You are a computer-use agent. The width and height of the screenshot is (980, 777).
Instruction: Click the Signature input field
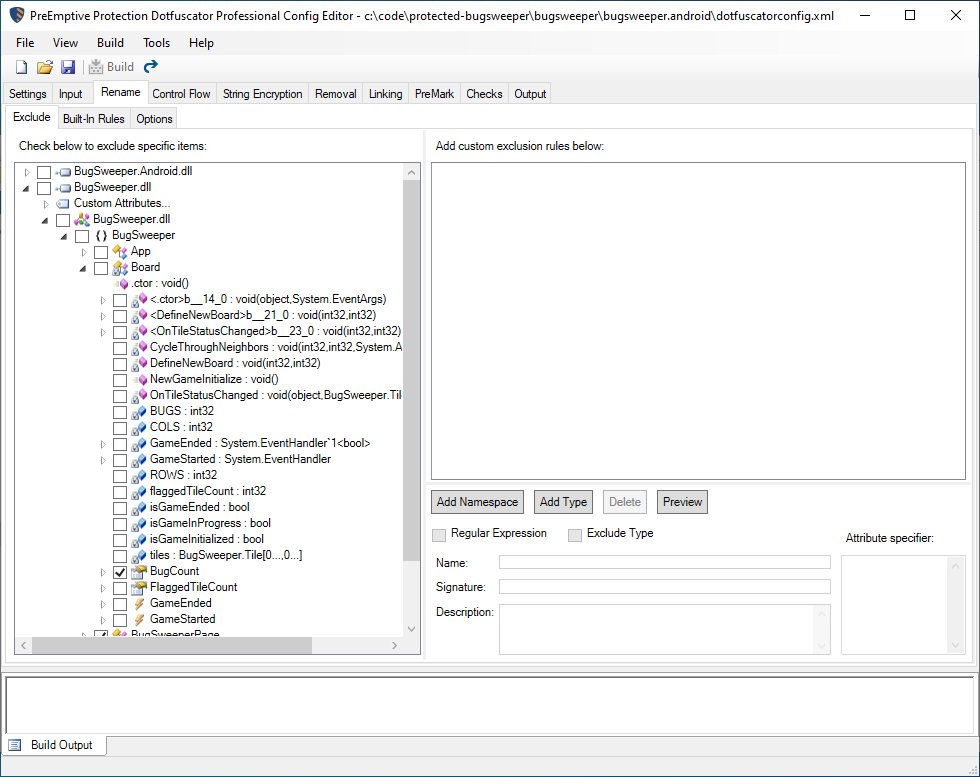point(664,586)
